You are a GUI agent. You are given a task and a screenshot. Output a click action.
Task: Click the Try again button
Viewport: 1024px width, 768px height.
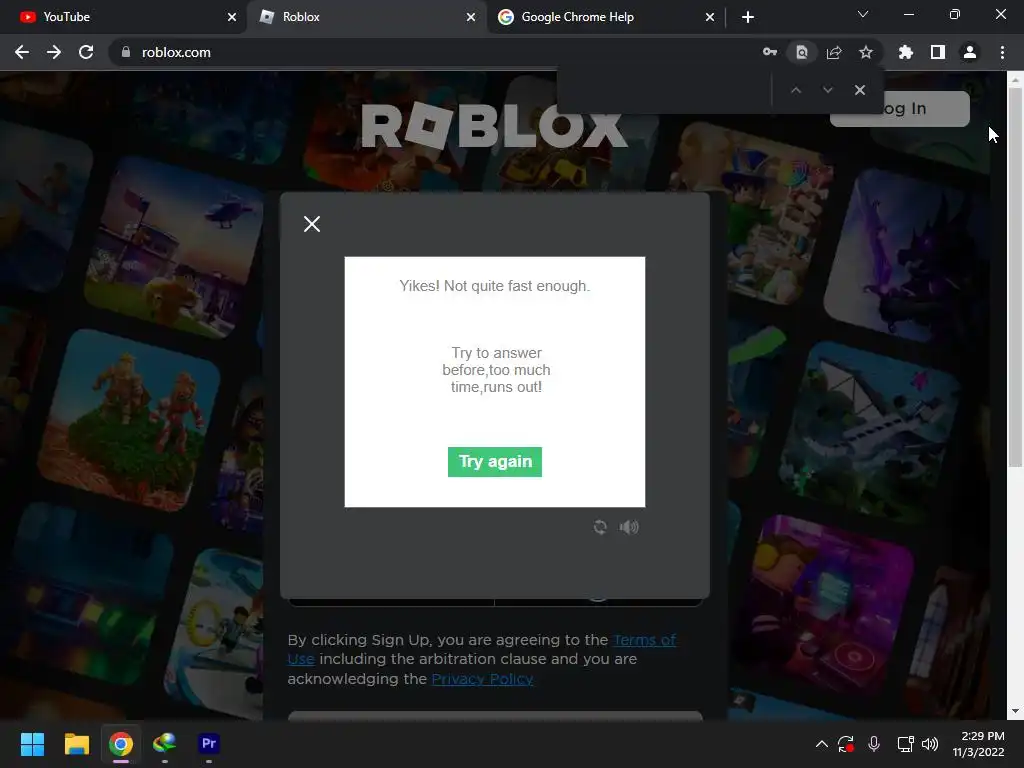[x=494, y=462]
